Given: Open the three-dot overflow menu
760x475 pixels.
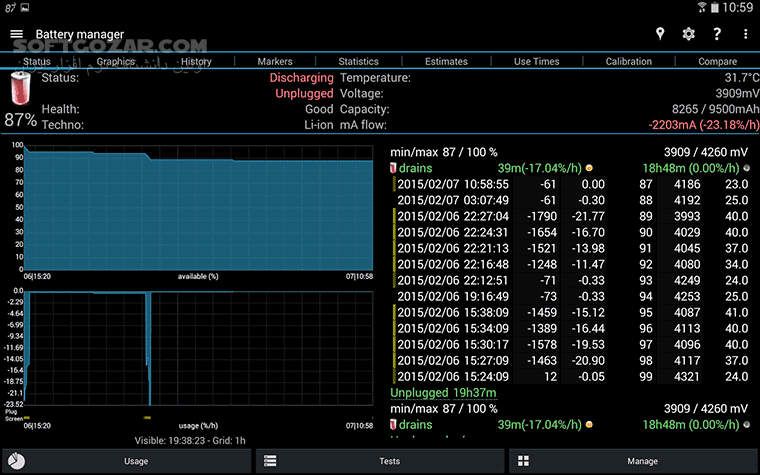Looking at the screenshot, I should click(745, 34).
